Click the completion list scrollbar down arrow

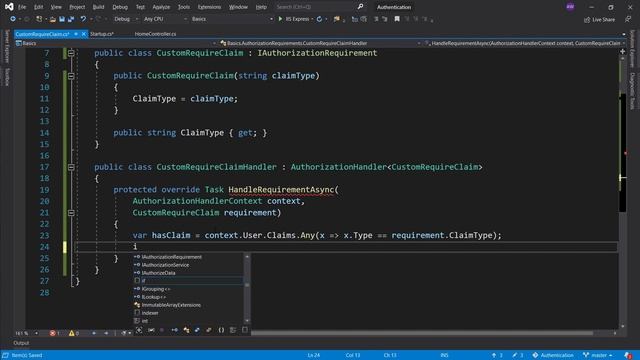(247, 321)
